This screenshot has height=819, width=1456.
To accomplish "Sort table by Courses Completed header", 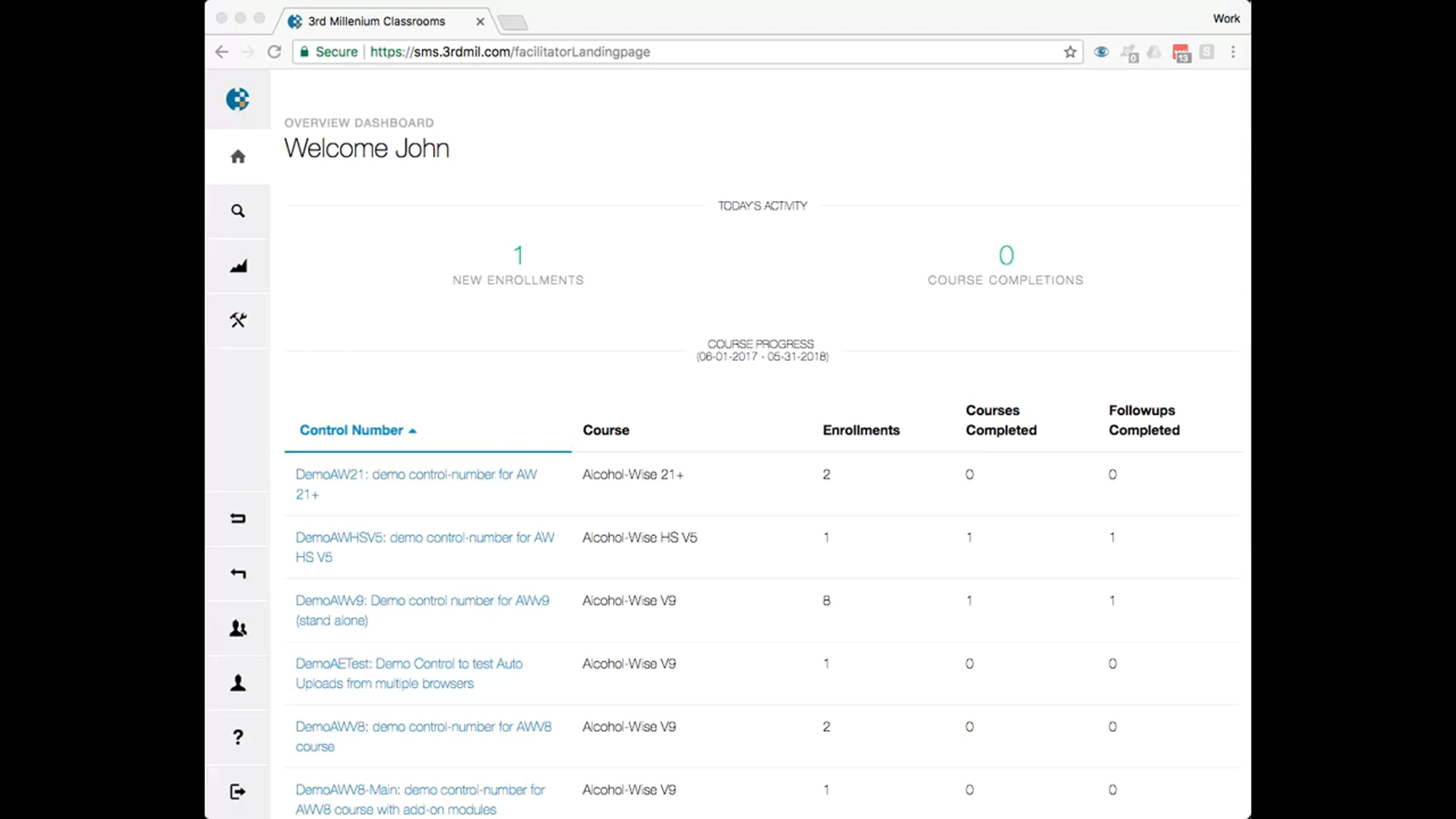I will 1001,420.
